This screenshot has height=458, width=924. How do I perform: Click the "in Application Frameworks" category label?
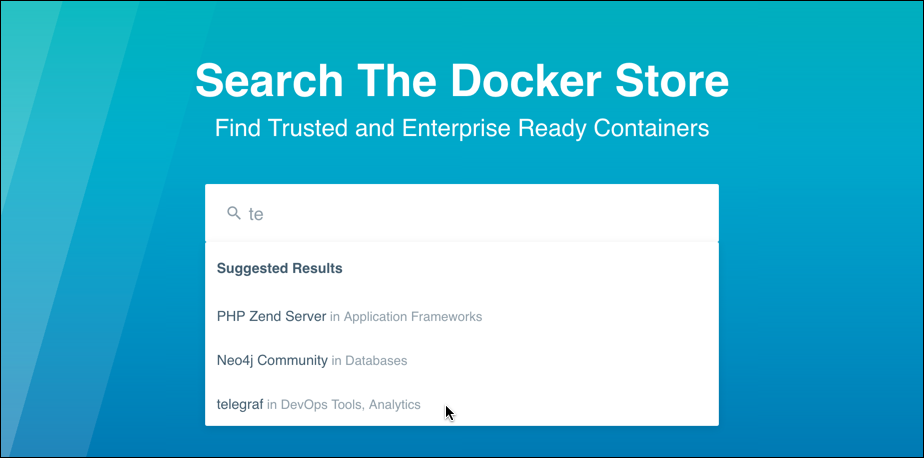click(x=406, y=317)
